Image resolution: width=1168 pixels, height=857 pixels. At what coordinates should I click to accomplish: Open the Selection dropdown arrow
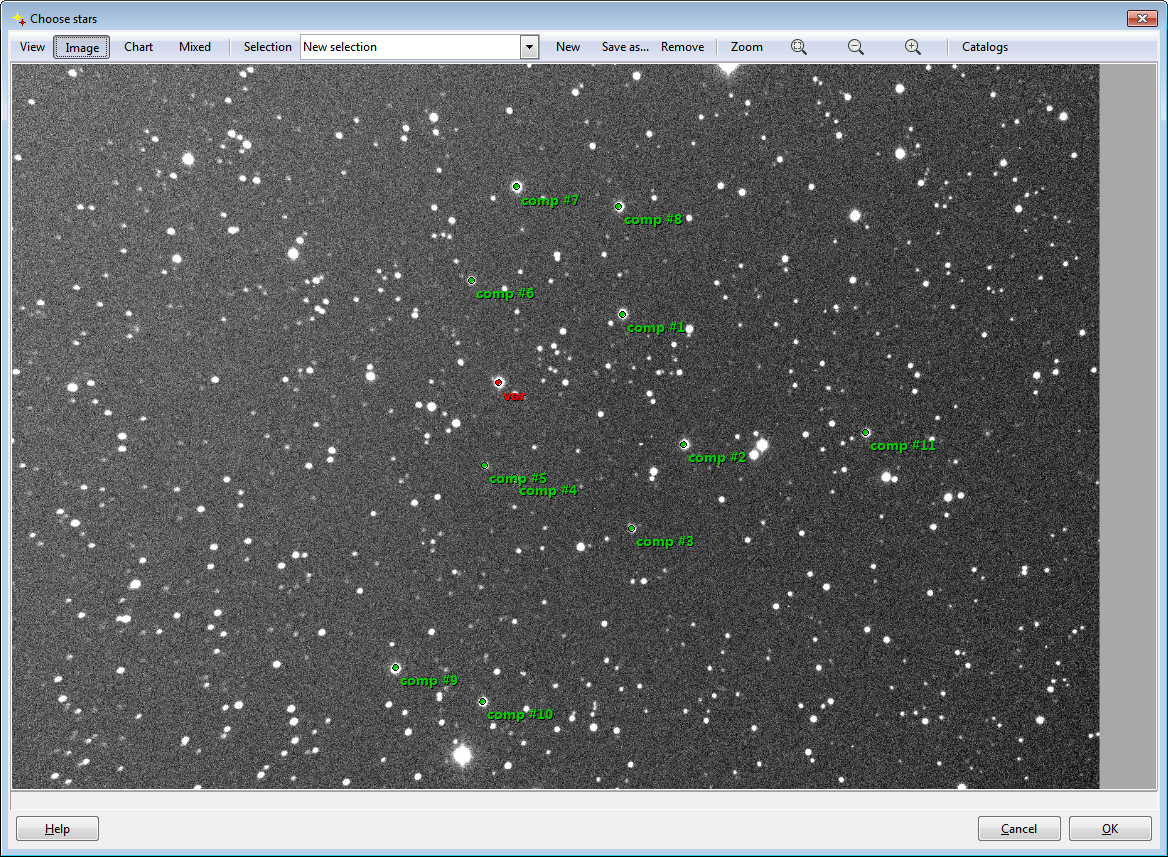click(x=529, y=47)
